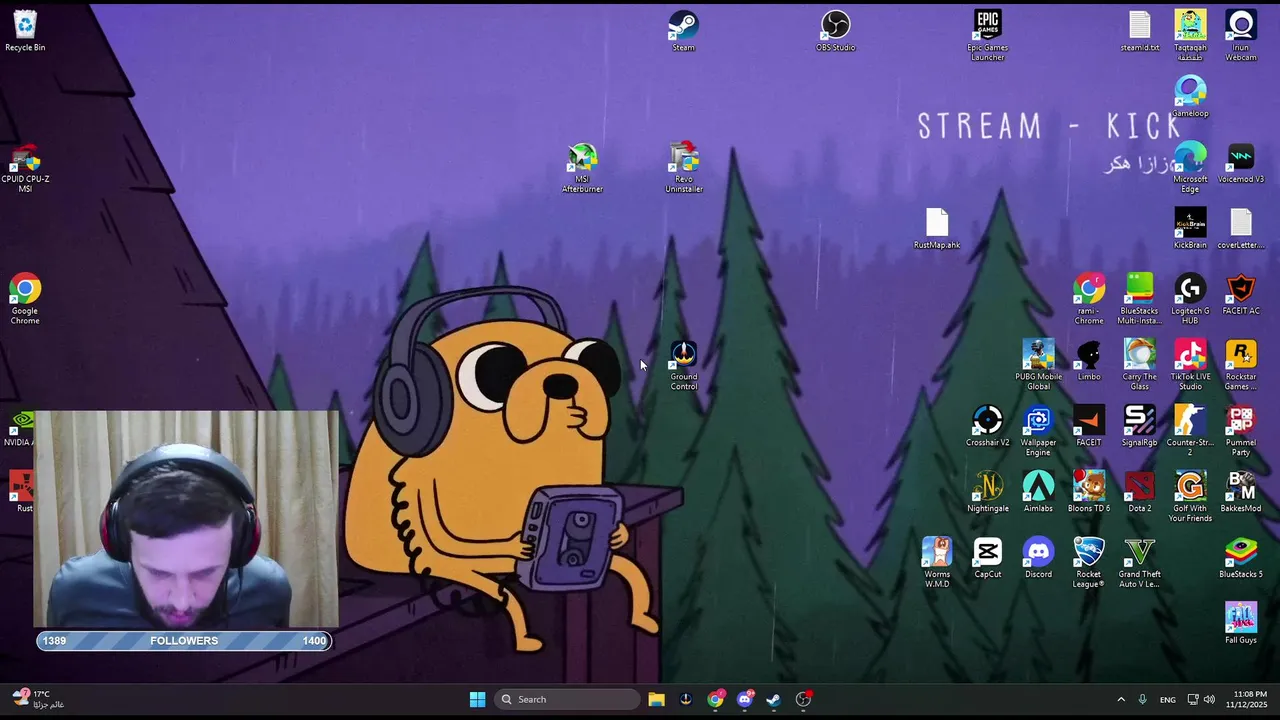Select the coverLetter file icon
This screenshot has width=1280, height=720.
1241,228
